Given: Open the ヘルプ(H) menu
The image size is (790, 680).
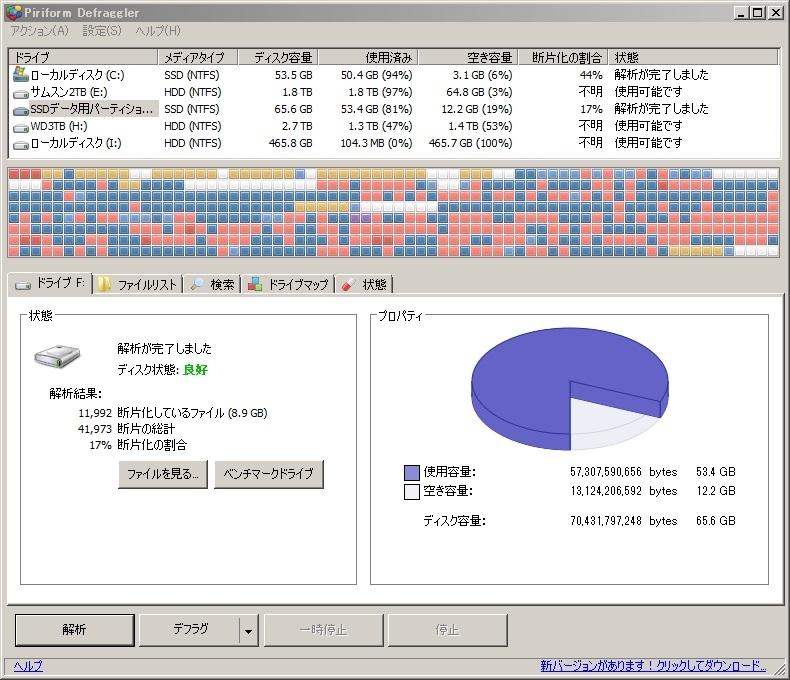Looking at the screenshot, I should point(158,31).
